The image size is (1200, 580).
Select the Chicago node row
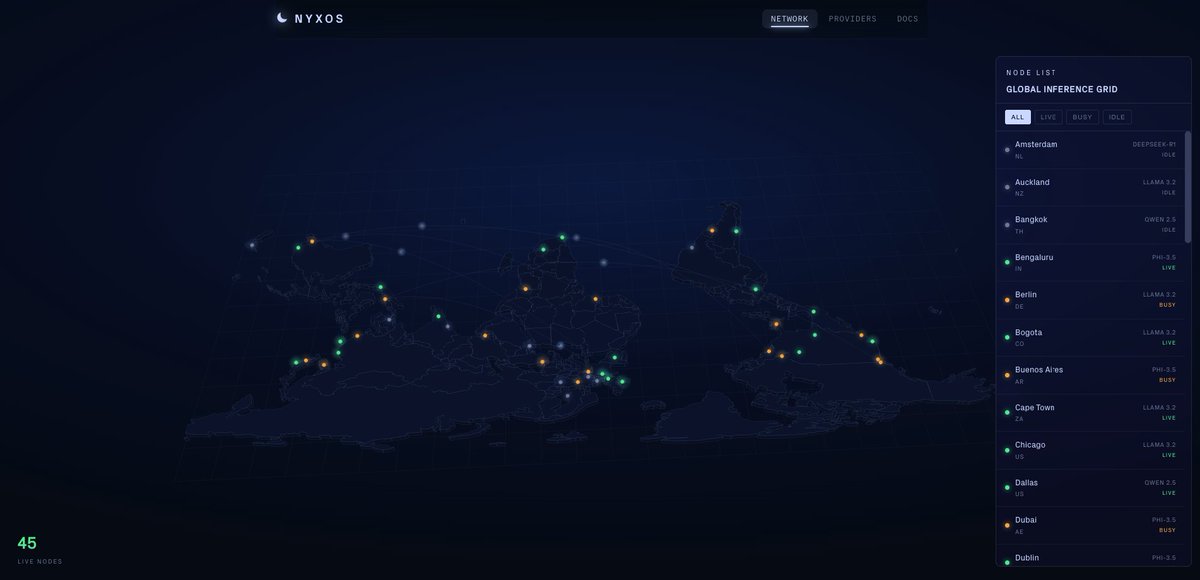[x=1090, y=450]
